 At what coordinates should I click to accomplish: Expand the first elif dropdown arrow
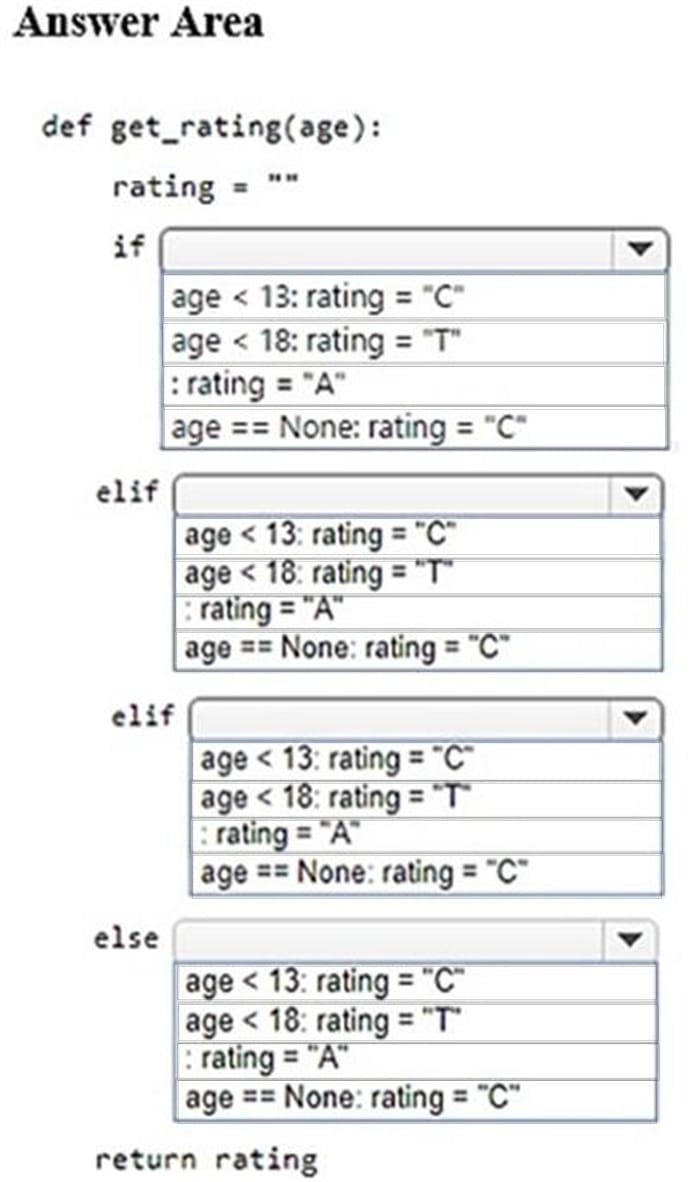[635, 494]
